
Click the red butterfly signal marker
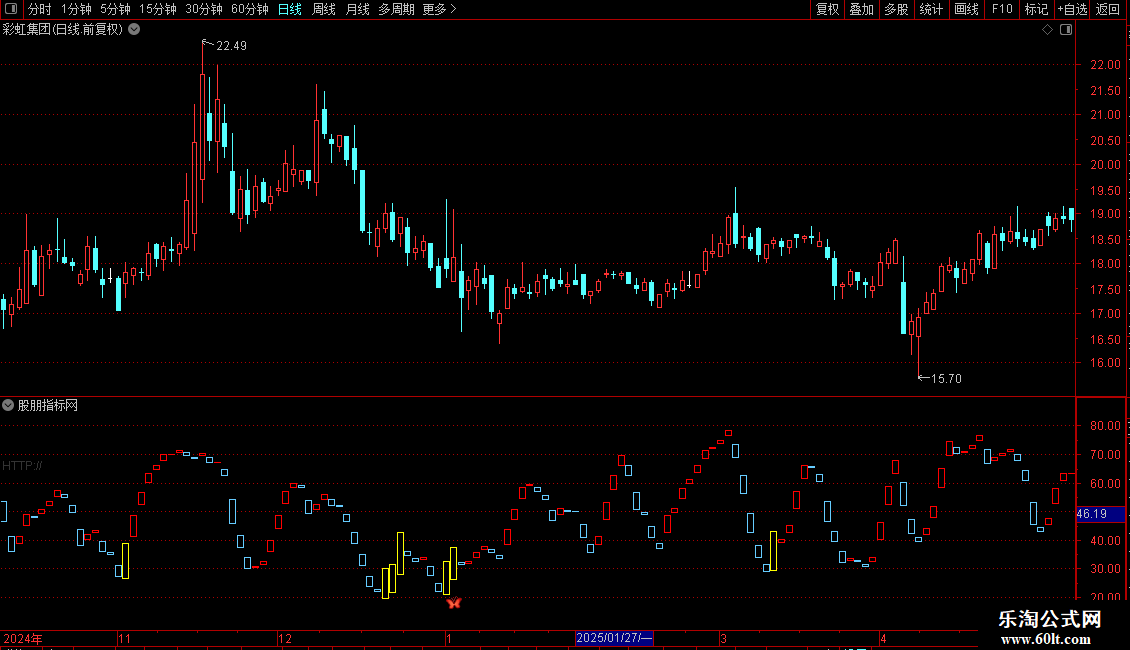click(x=453, y=603)
